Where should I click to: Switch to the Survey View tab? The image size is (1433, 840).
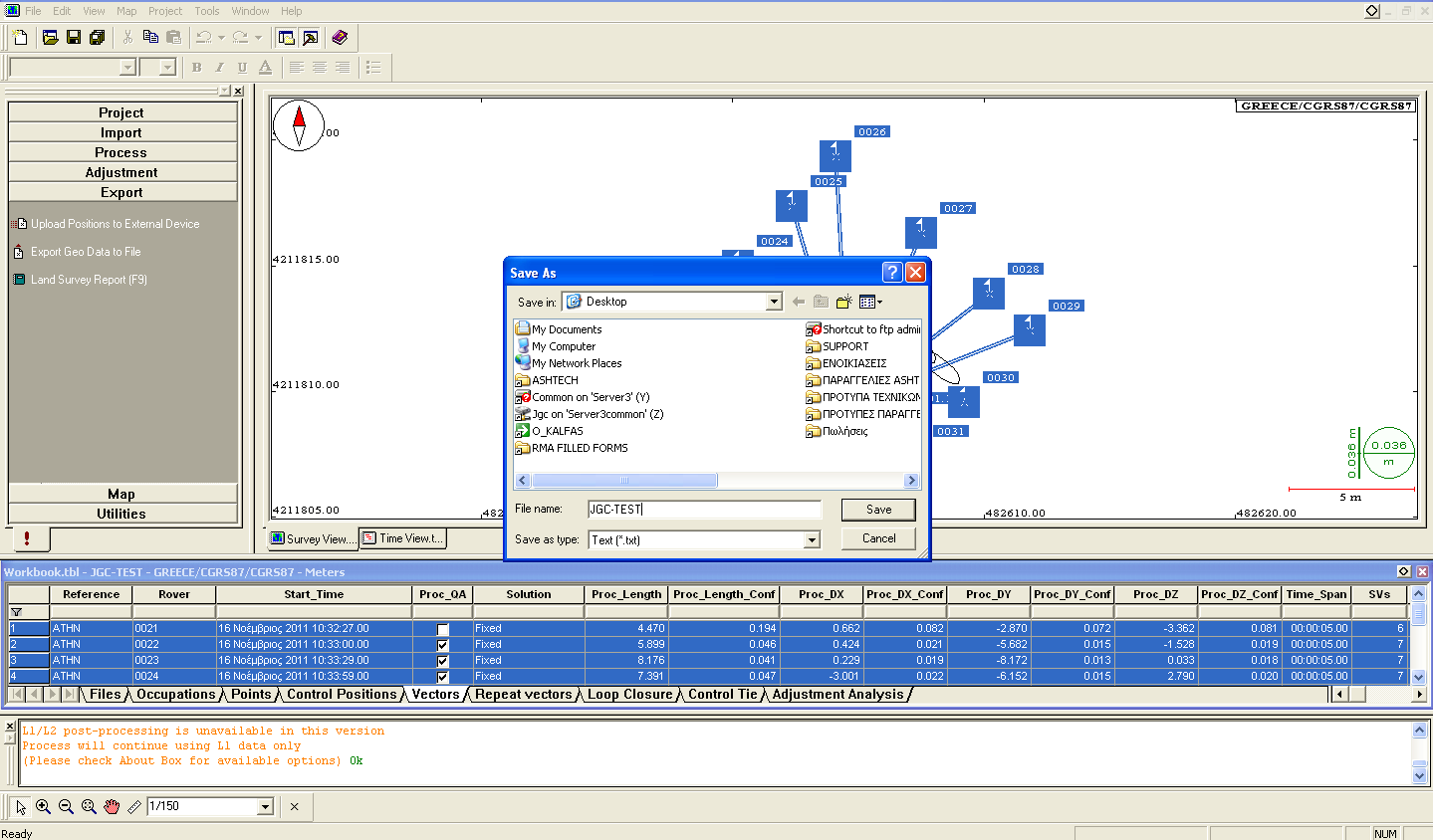(313, 538)
